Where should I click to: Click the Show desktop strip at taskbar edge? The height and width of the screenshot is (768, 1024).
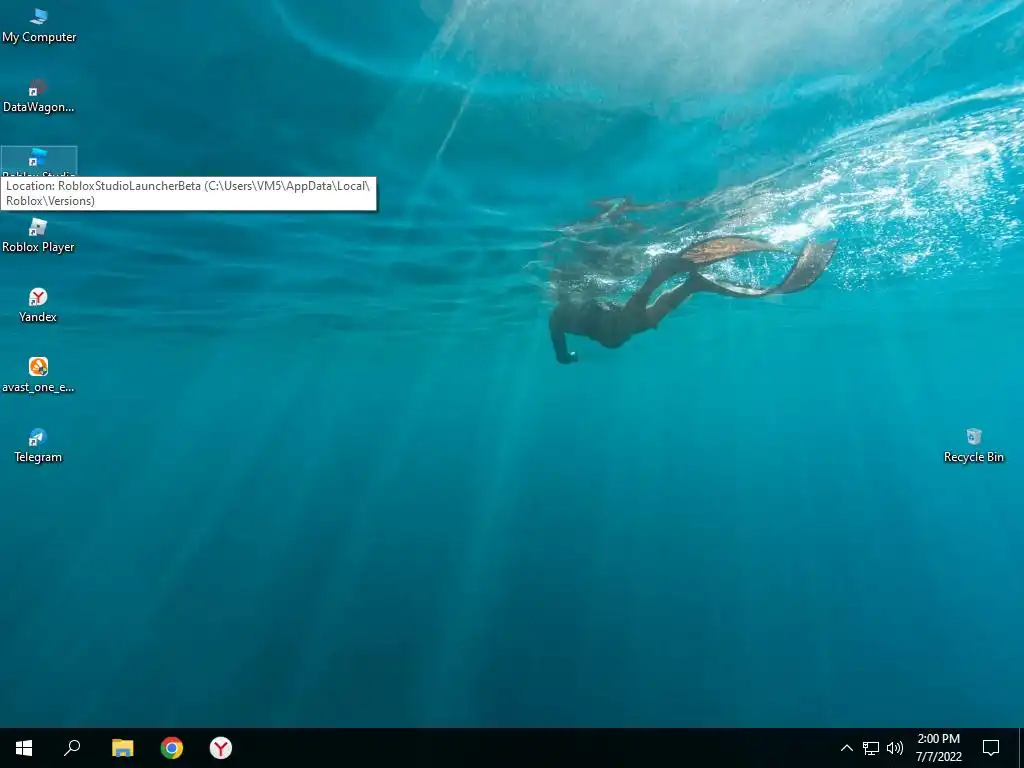1021,748
